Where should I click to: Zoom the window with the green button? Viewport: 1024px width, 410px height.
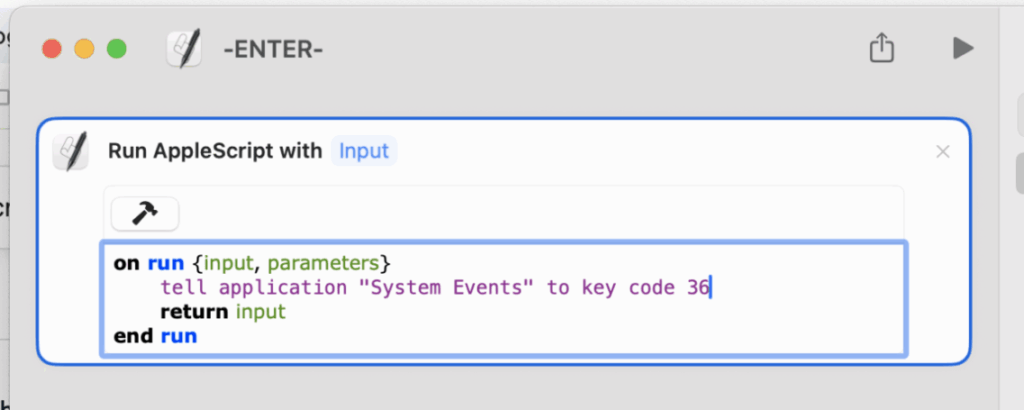pos(117,49)
